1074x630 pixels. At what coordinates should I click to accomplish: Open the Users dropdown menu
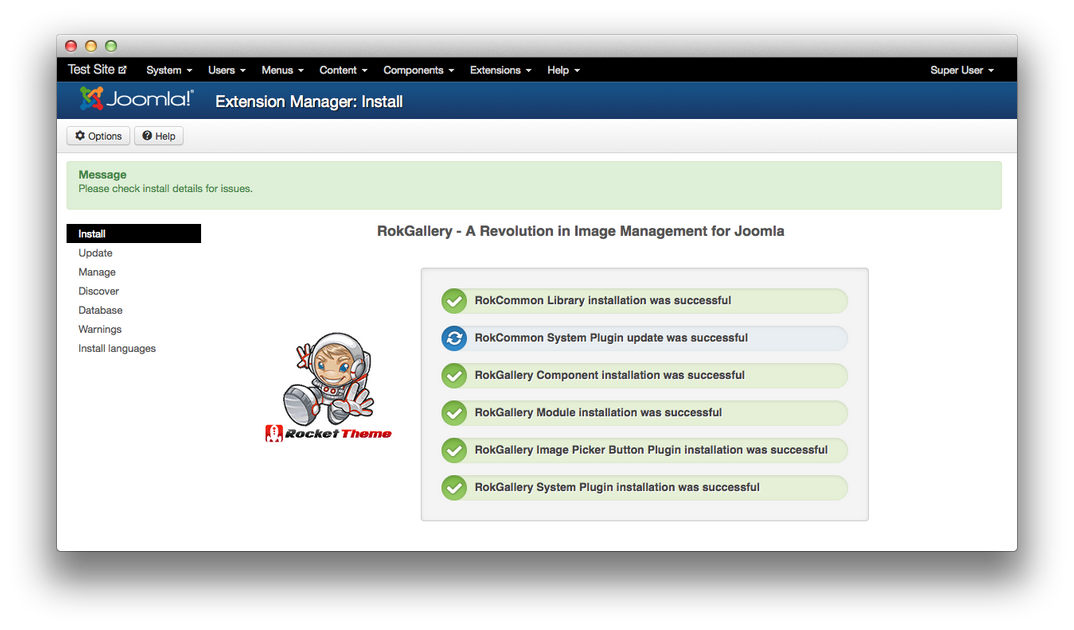pyautogui.click(x=226, y=70)
